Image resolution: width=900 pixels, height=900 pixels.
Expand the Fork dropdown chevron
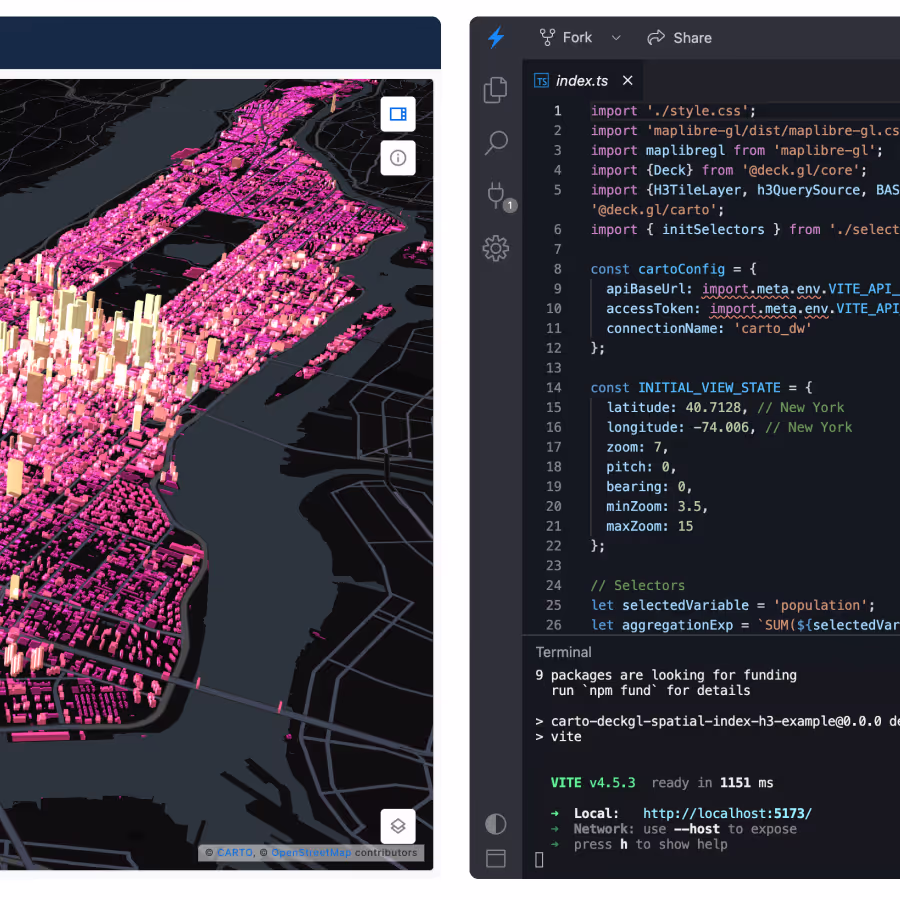614,37
